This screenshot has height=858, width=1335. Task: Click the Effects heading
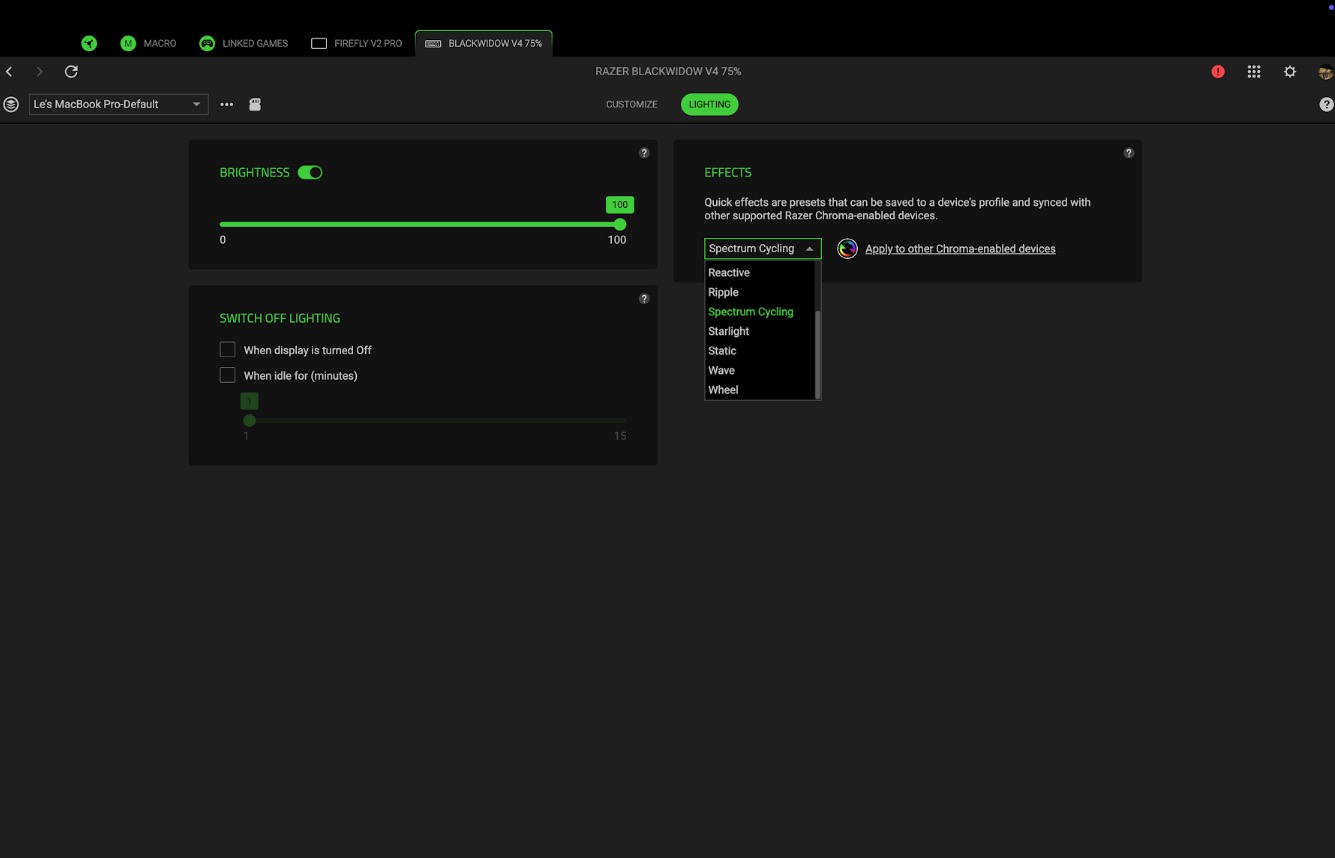coord(728,173)
